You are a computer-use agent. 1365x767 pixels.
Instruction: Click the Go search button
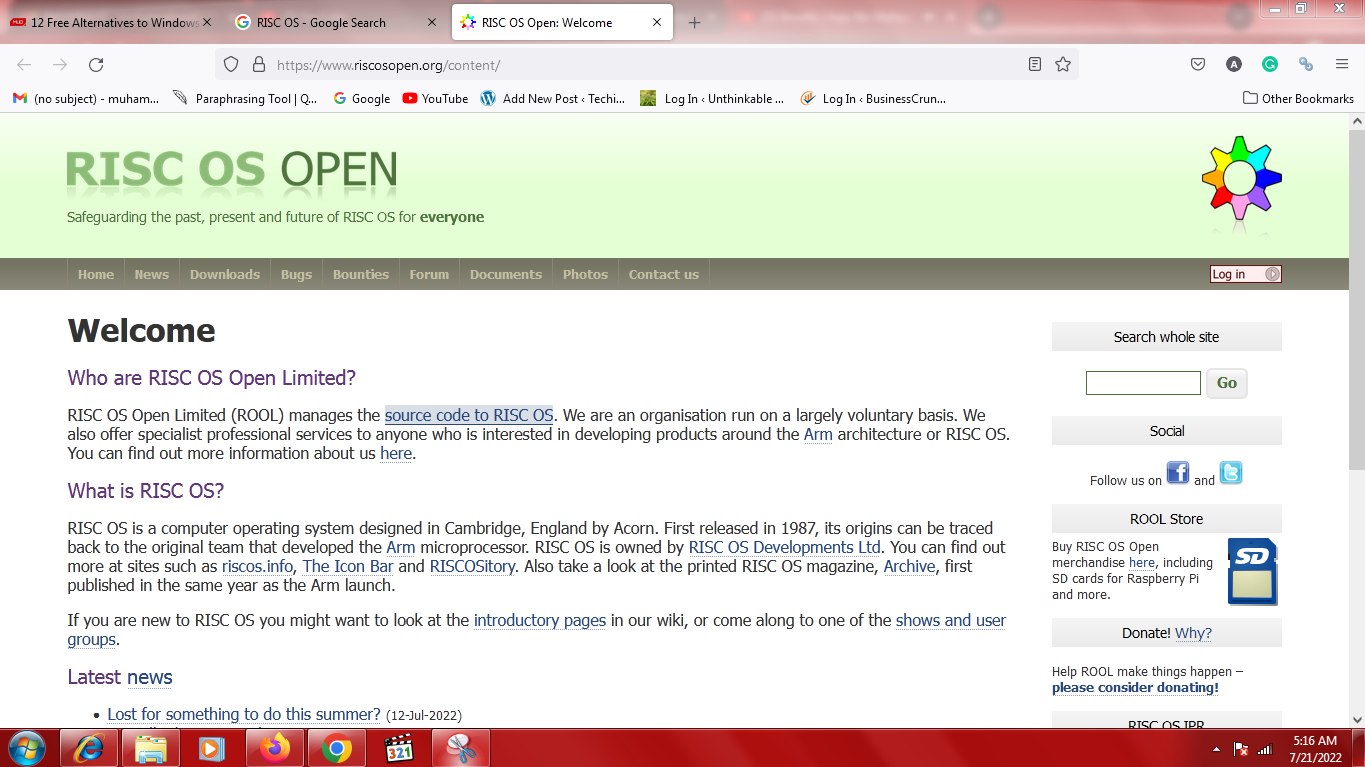coord(1227,383)
